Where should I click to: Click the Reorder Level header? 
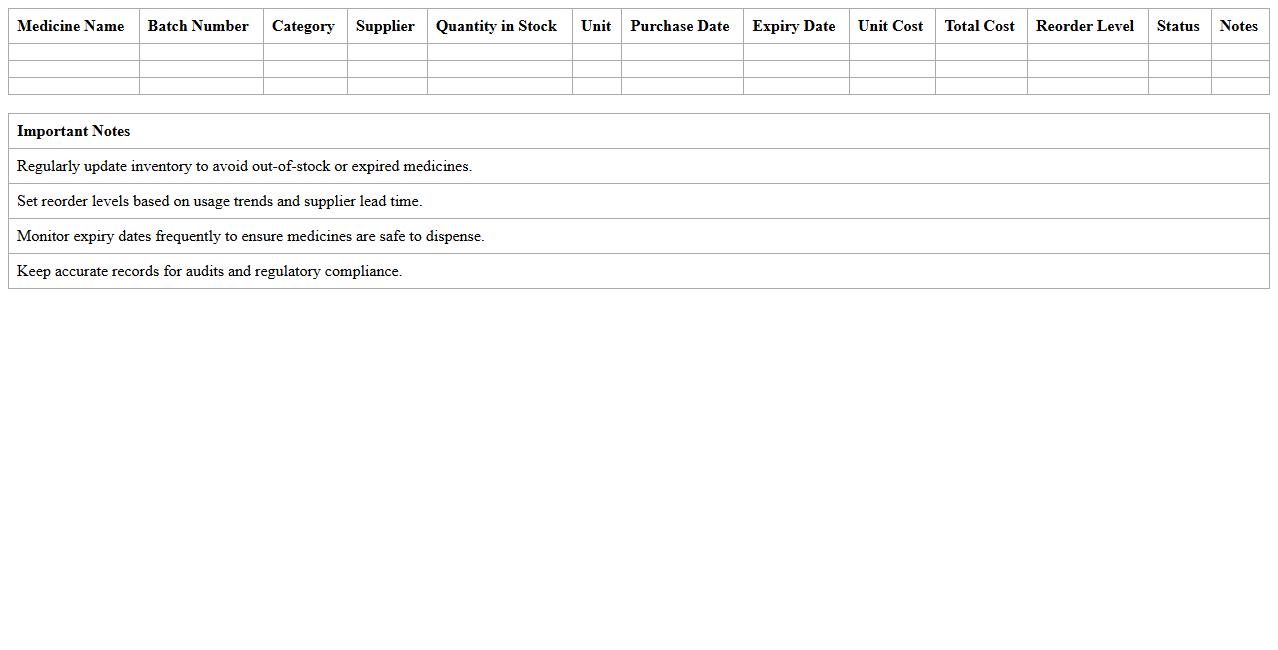tap(1085, 26)
